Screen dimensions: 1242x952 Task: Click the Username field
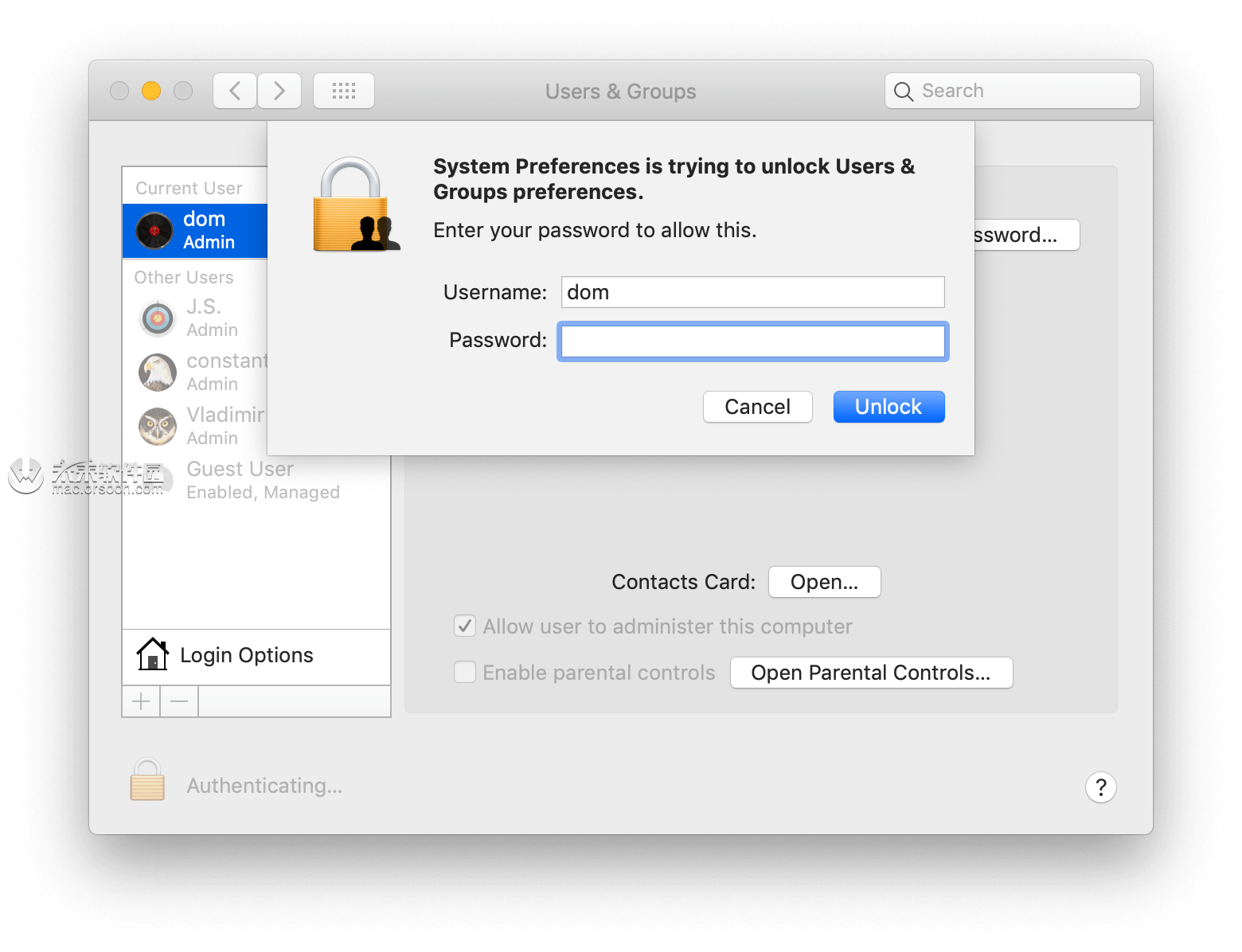pyautogui.click(x=752, y=292)
